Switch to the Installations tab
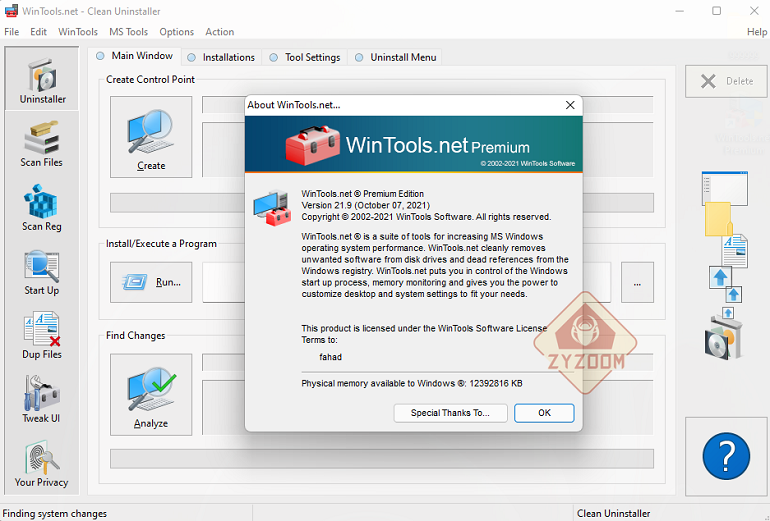The height and width of the screenshot is (521, 770). click(x=221, y=57)
